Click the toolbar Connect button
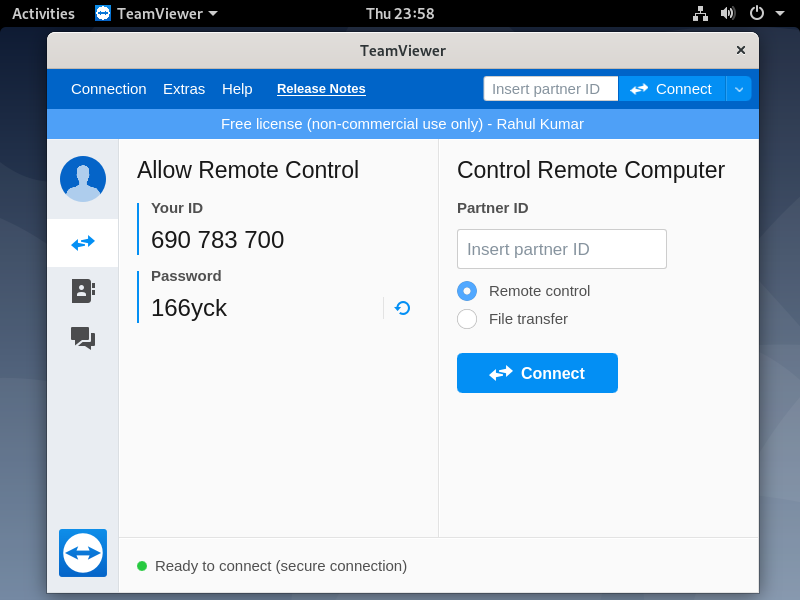Viewport: 800px width, 600px height. click(672, 89)
